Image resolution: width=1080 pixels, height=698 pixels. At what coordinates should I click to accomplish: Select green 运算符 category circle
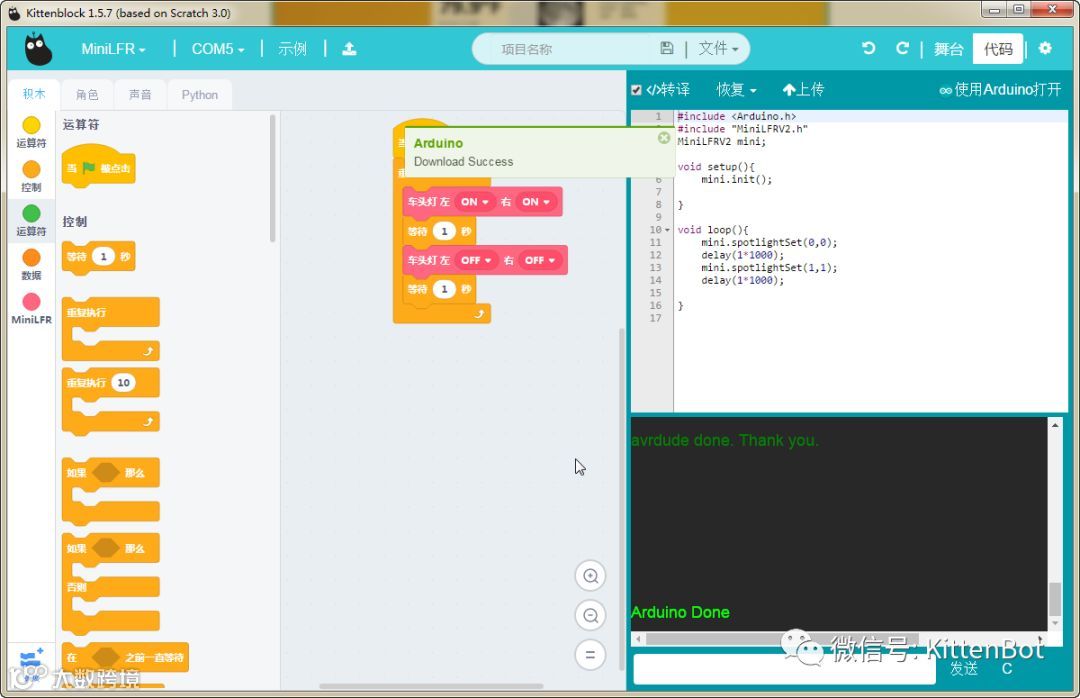(31, 213)
